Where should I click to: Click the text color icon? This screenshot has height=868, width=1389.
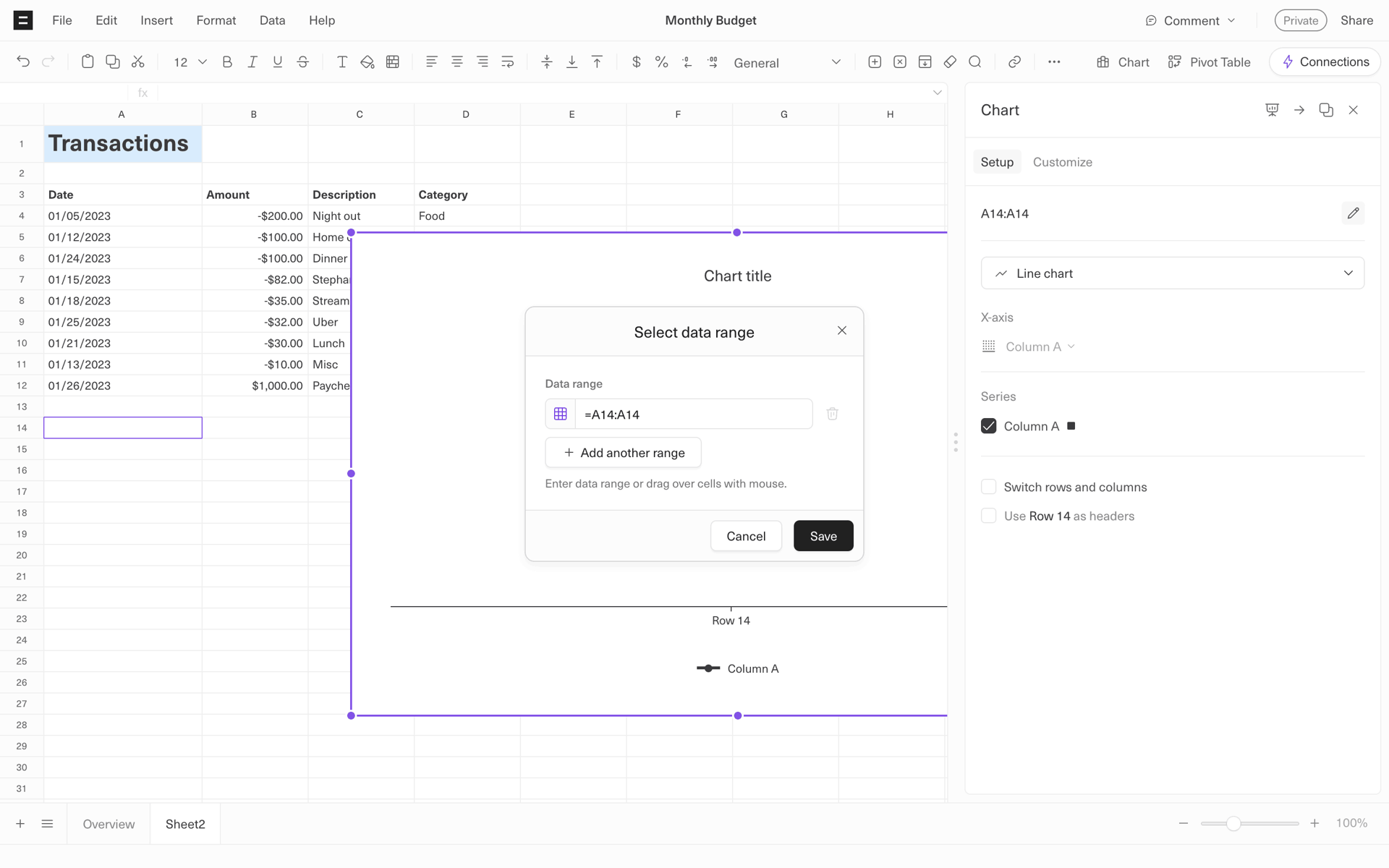tap(342, 62)
